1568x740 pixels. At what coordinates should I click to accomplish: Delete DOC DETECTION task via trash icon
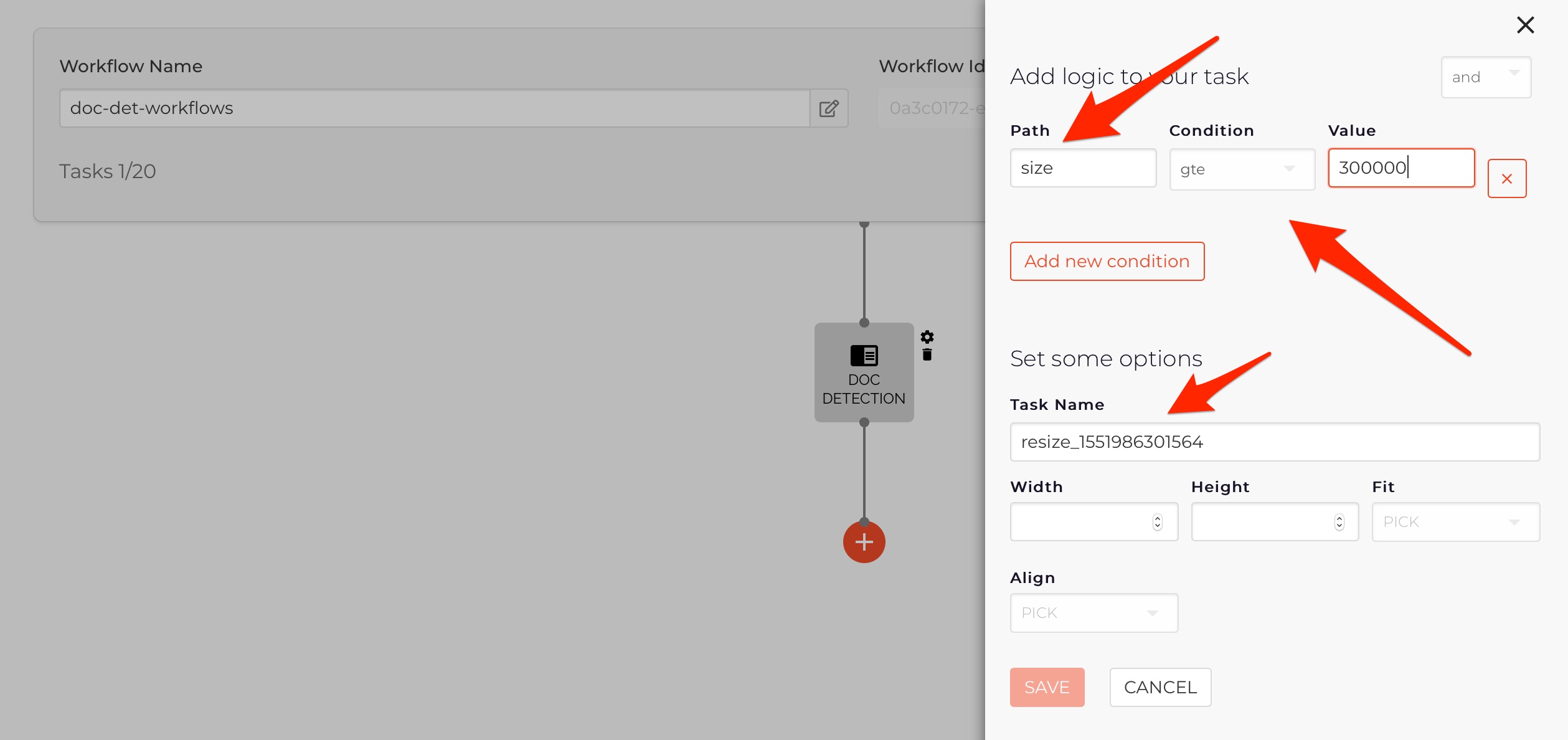tap(927, 354)
